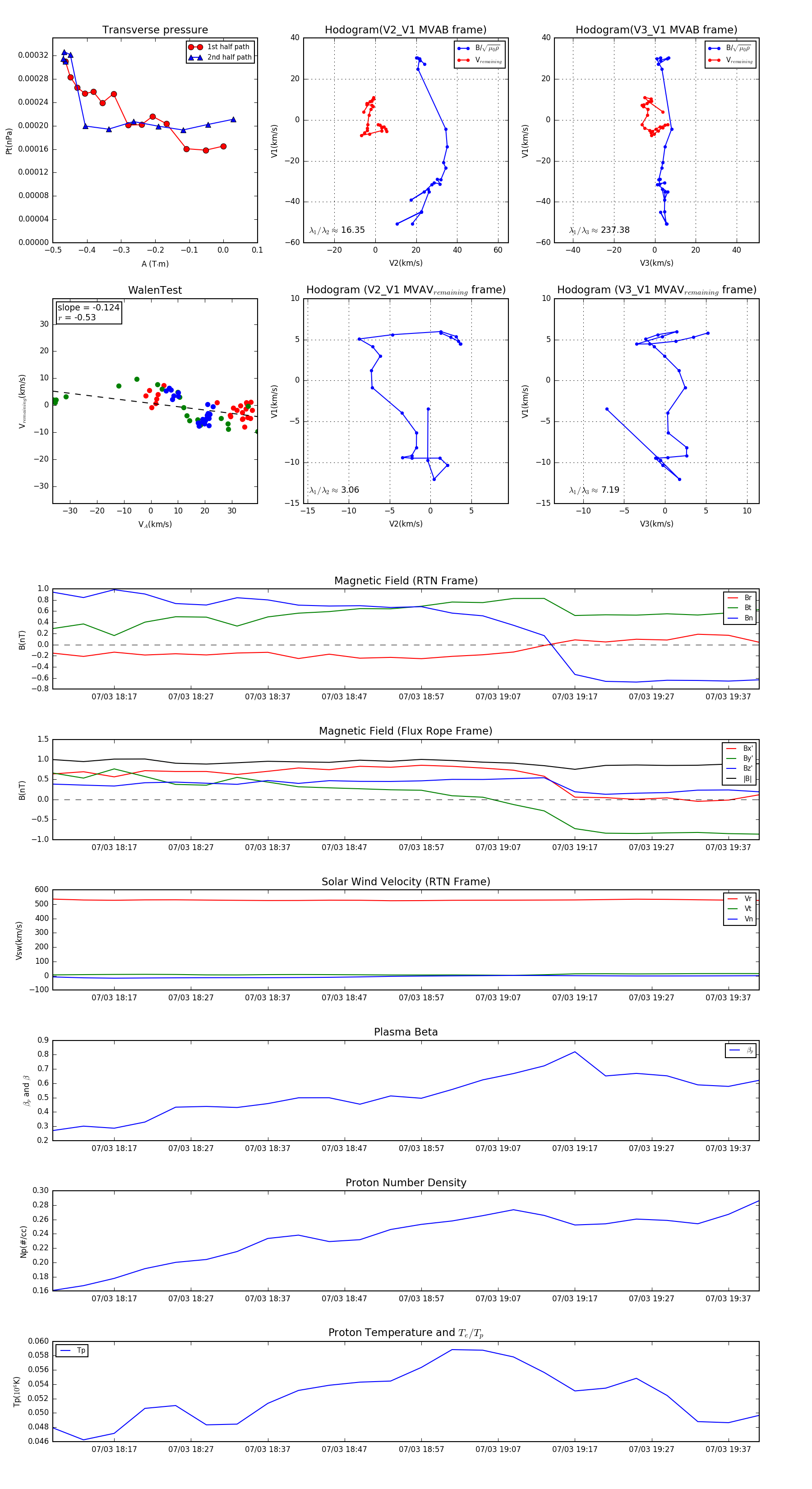Click the "0.00032" tick on Transverse pressure axis
The height and width of the screenshot is (1489, 812).
pyautogui.click(x=33, y=55)
